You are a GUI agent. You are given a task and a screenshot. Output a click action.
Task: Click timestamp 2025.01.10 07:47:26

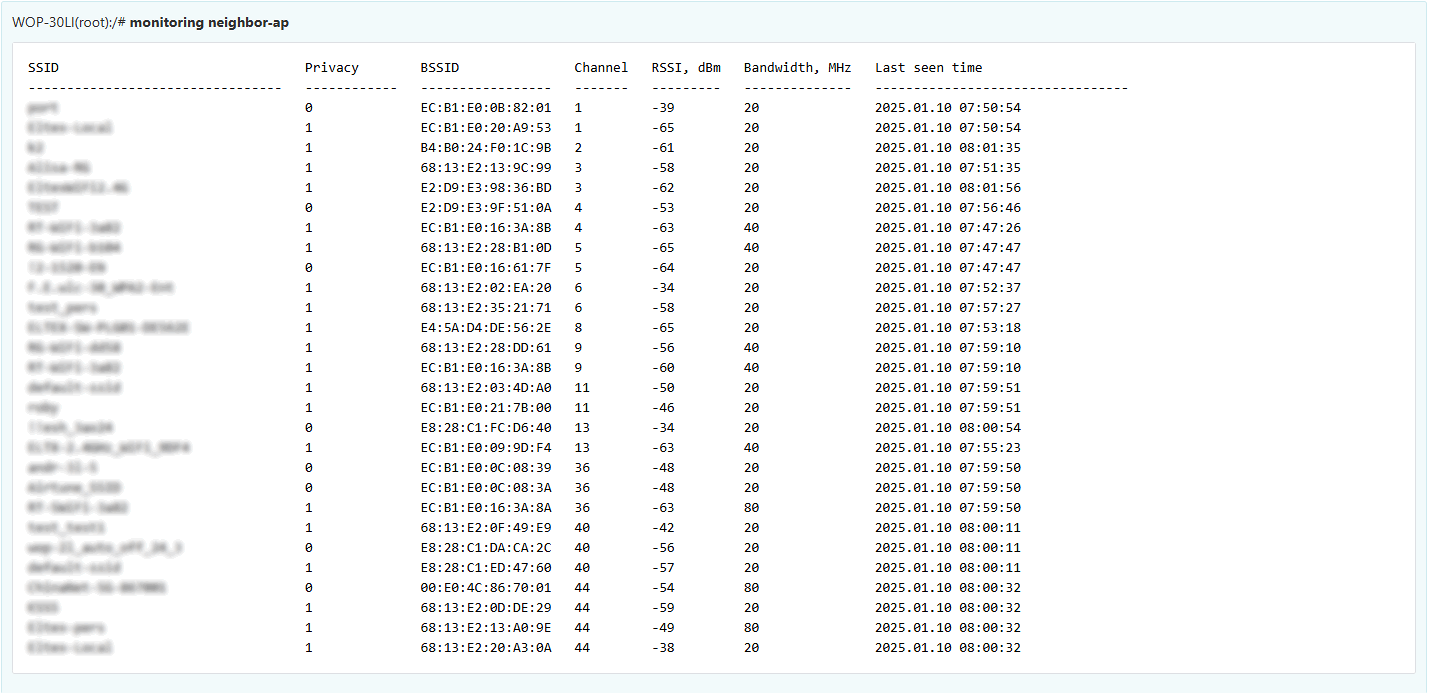pyautogui.click(x=948, y=228)
